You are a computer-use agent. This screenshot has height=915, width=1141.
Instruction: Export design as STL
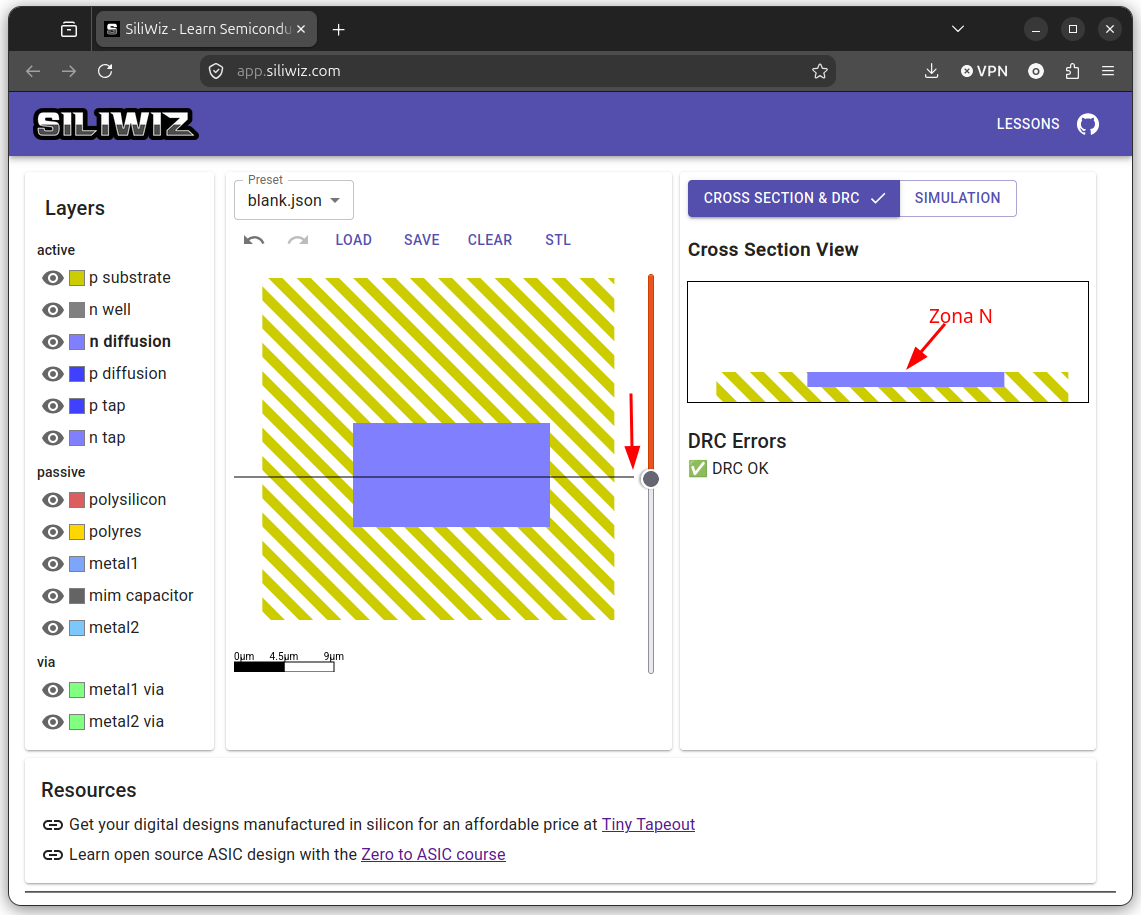point(558,240)
